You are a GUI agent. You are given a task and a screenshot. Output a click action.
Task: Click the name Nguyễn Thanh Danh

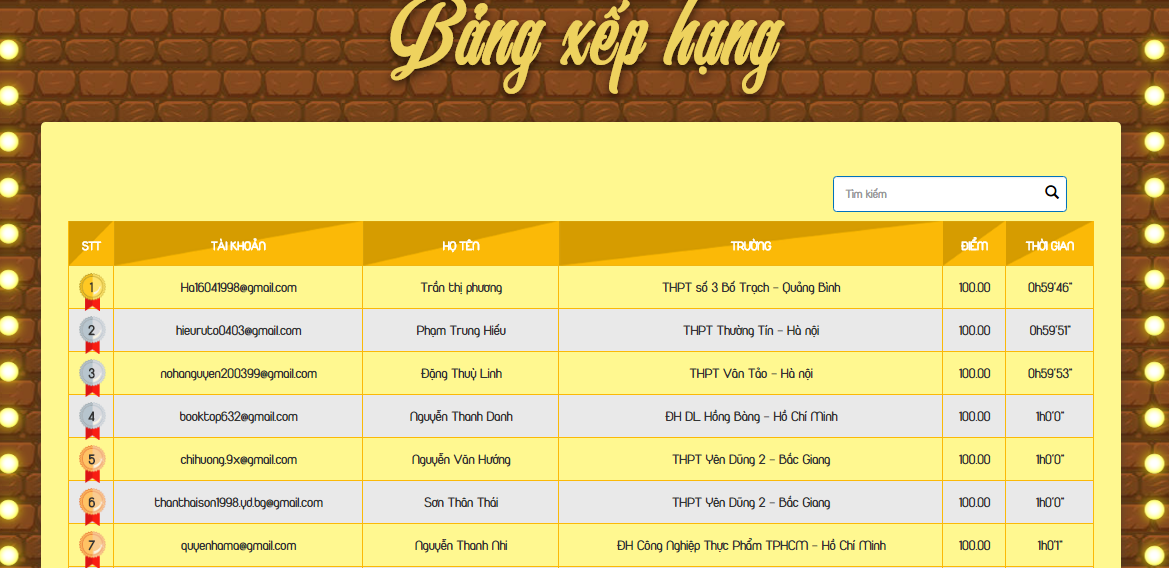click(x=461, y=417)
